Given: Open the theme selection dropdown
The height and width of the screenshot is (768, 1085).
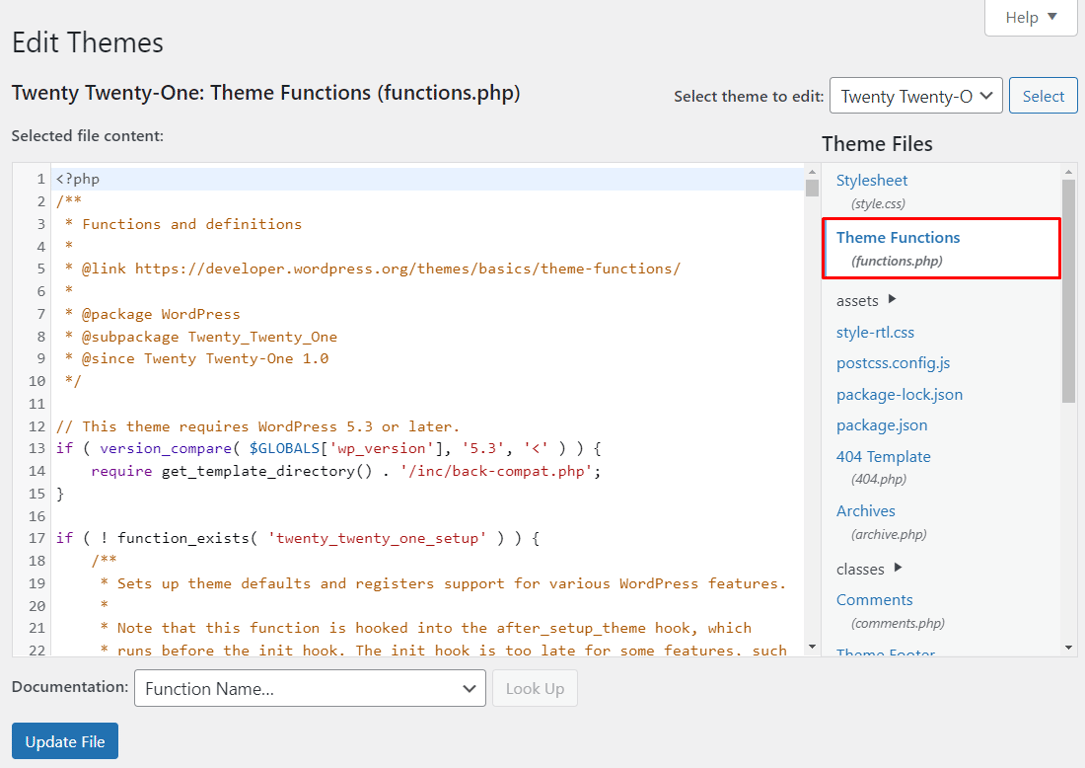Looking at the screenshot, I should 914,95.
